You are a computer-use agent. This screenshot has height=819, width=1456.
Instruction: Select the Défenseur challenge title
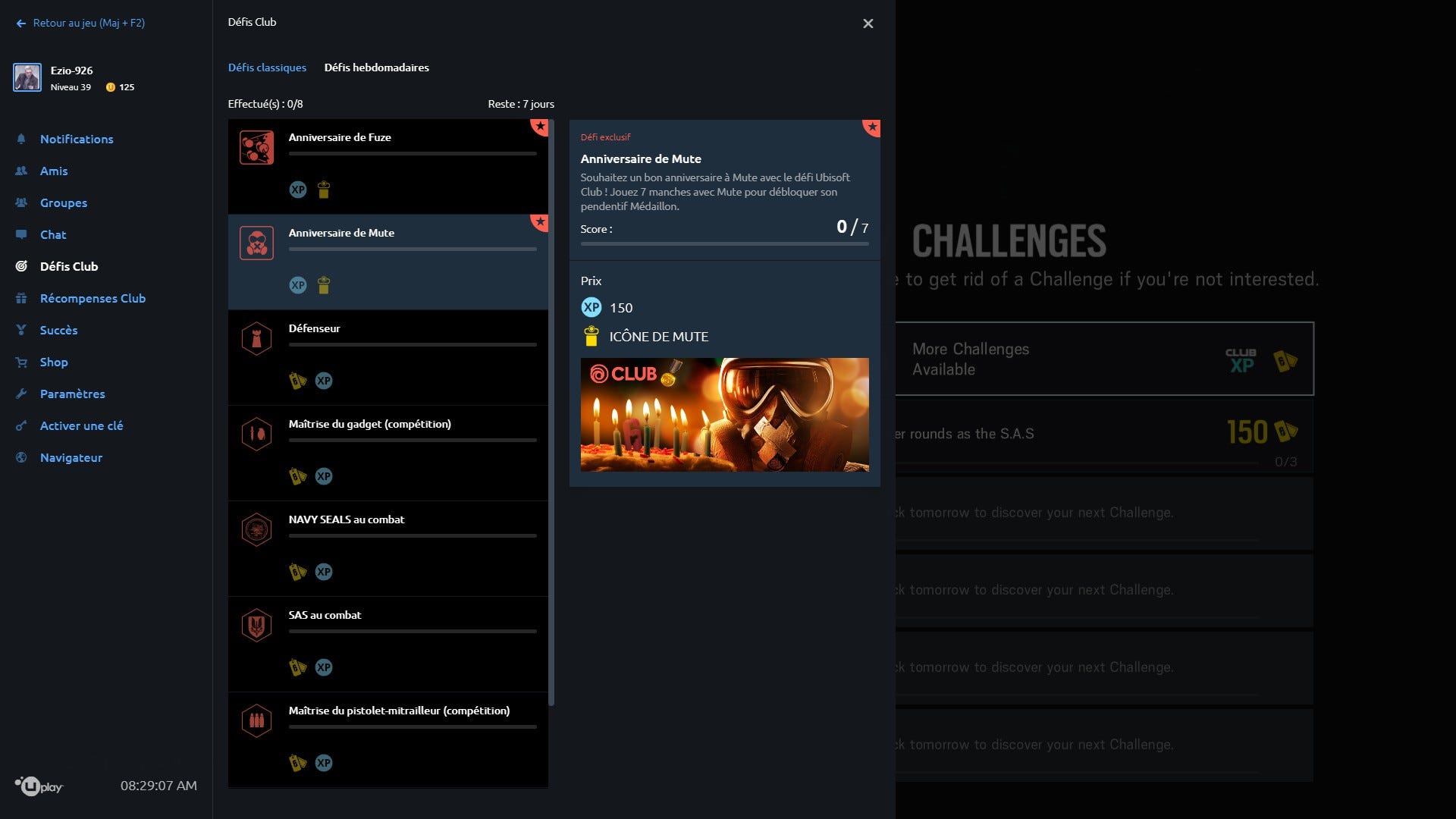point(314,328)
